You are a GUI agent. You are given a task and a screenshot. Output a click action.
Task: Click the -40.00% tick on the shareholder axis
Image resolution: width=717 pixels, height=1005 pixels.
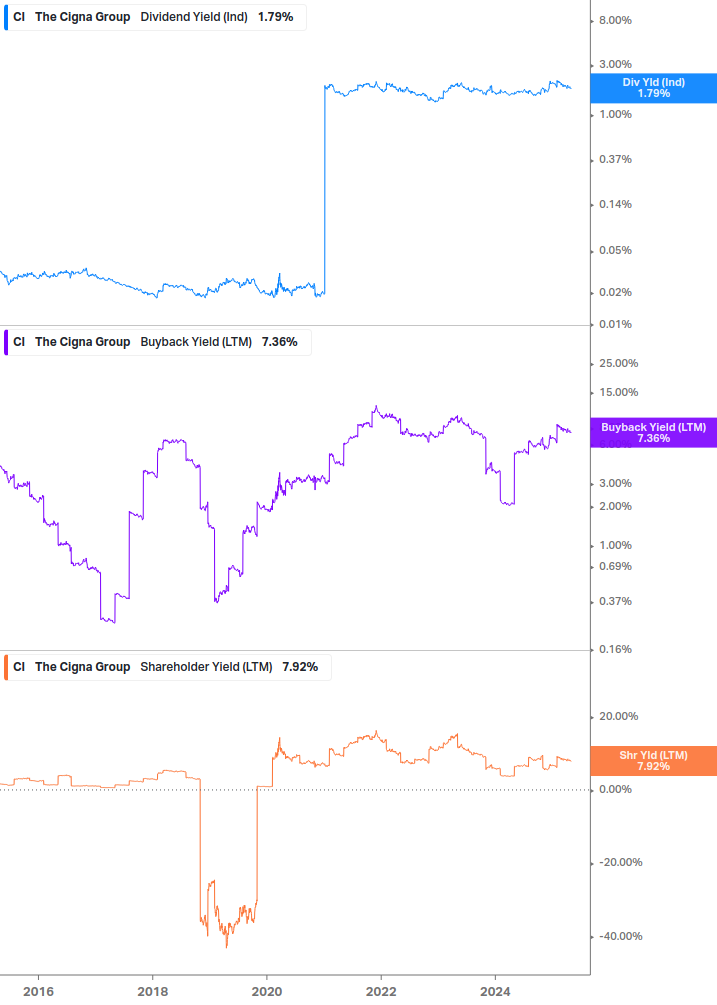tap(620, 936)
